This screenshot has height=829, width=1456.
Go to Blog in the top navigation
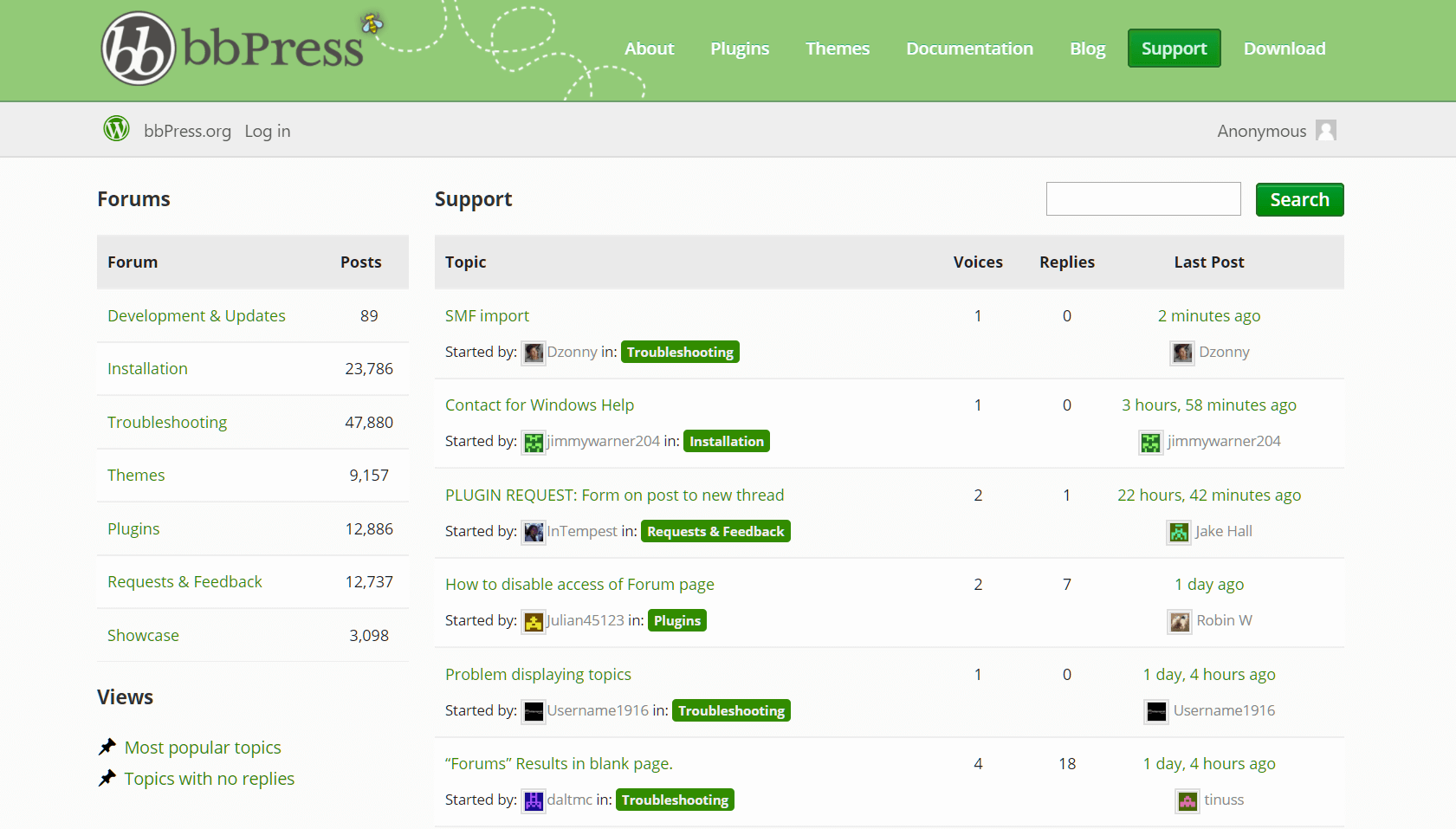[1087, 49]
